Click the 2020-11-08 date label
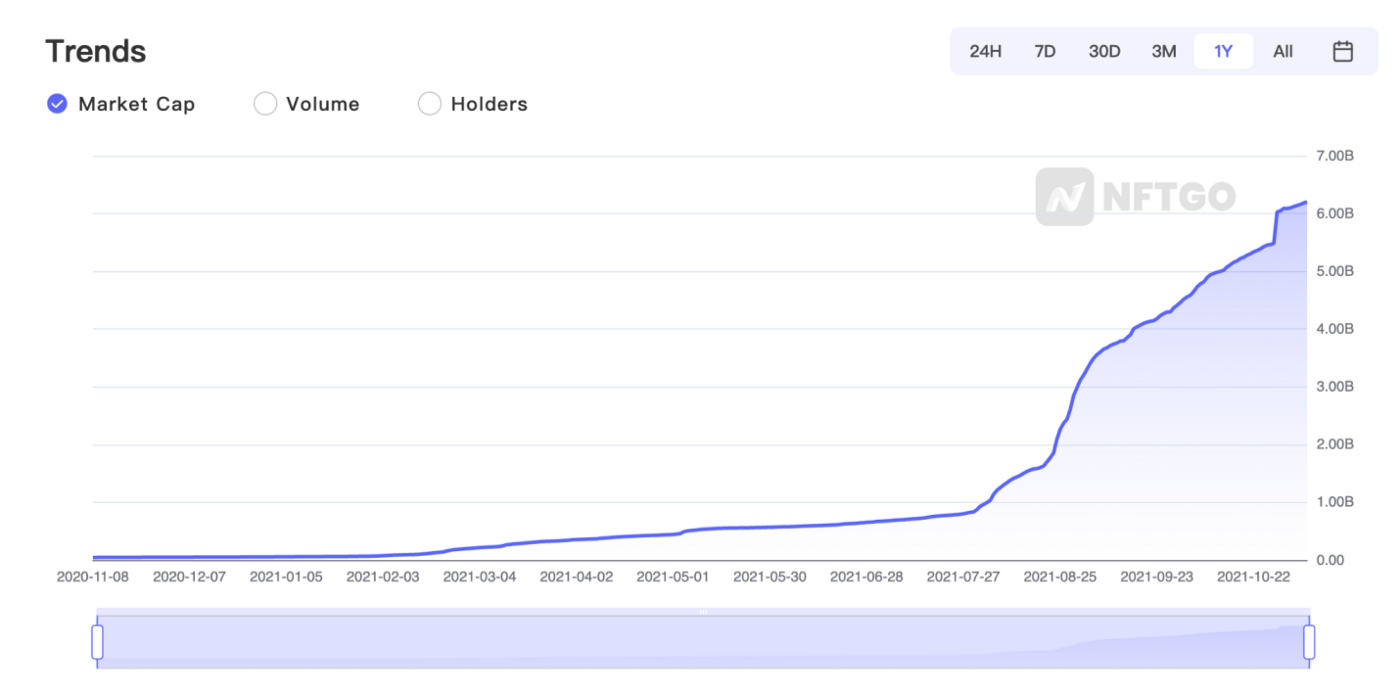Screen dimensions: 1400x691 click(93, 577)
